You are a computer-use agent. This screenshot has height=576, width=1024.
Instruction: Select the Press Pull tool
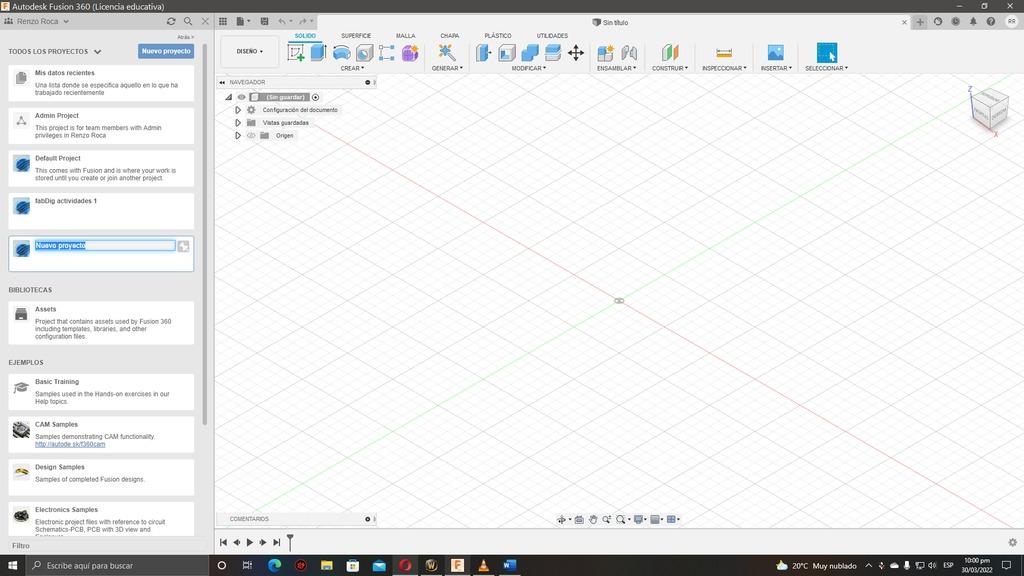coord(484,53)
